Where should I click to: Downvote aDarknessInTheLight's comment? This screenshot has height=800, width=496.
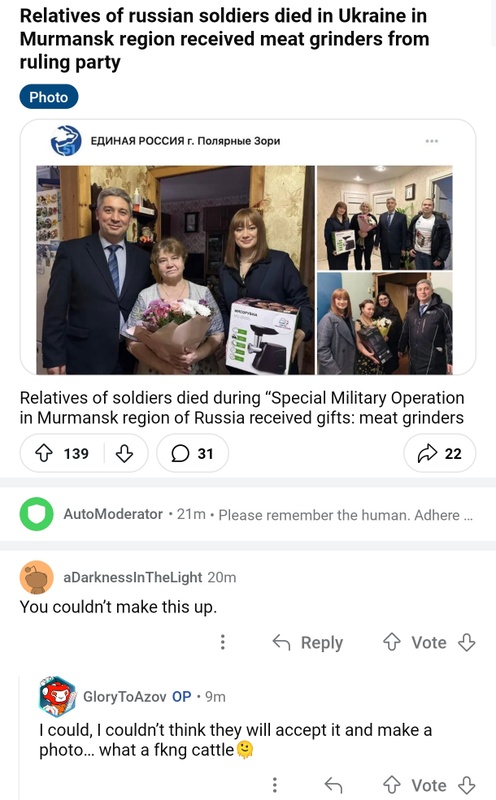(467, 642)
